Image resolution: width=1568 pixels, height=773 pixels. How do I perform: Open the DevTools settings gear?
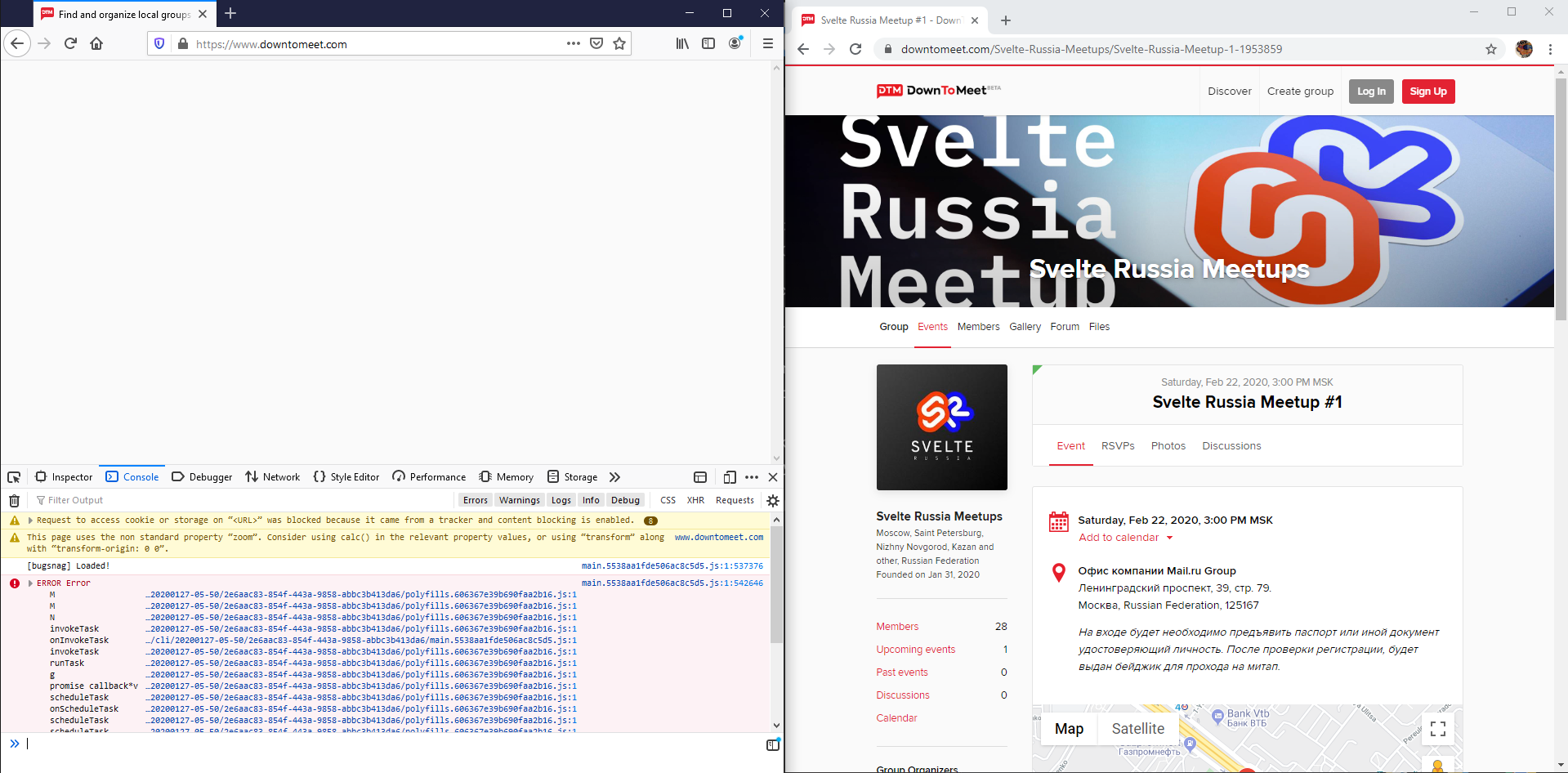point(772,500)
